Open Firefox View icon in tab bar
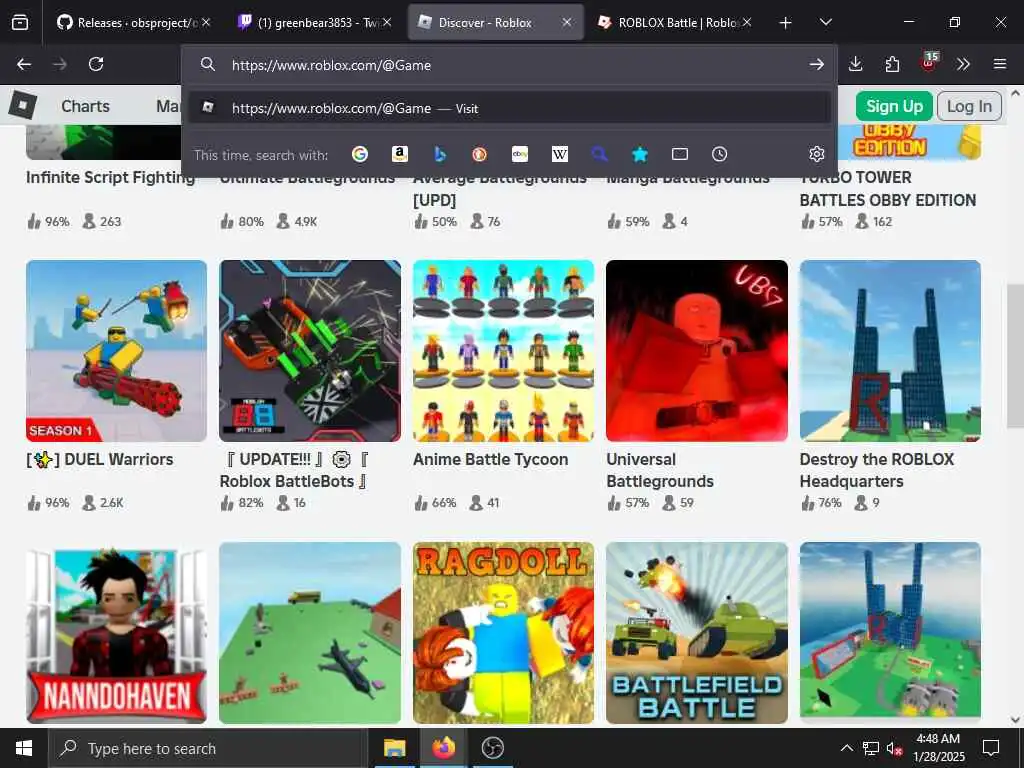Viewport: 1024px width, 768px height. click(x=20, y=22)
